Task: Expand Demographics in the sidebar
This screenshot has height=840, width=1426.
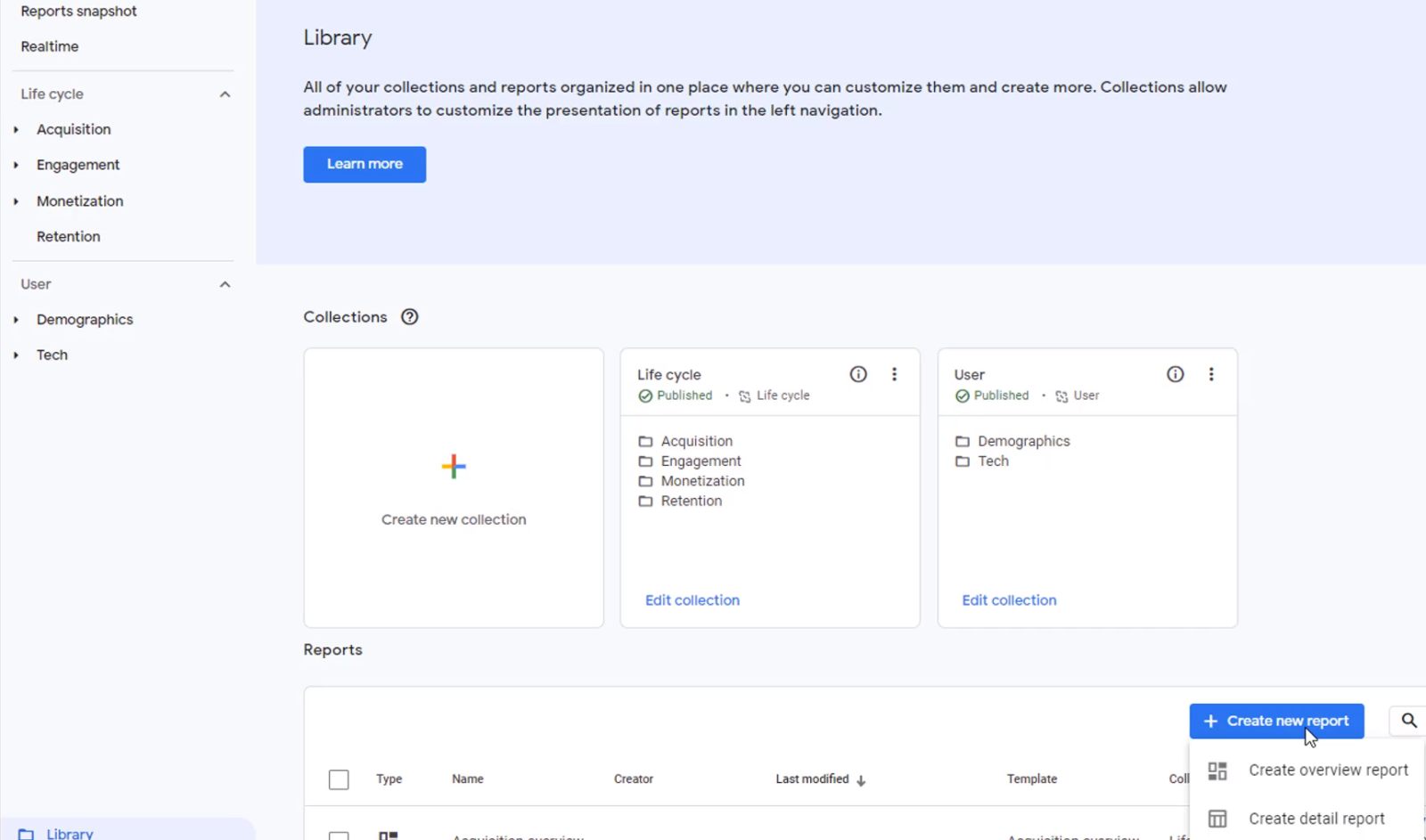Action: tap(16, 319)
